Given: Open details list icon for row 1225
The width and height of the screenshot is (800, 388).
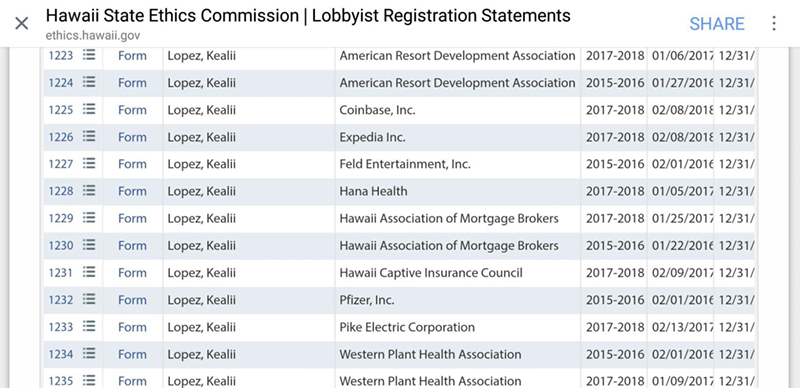Looking at the screenshot, I should [x=89, y=109].
